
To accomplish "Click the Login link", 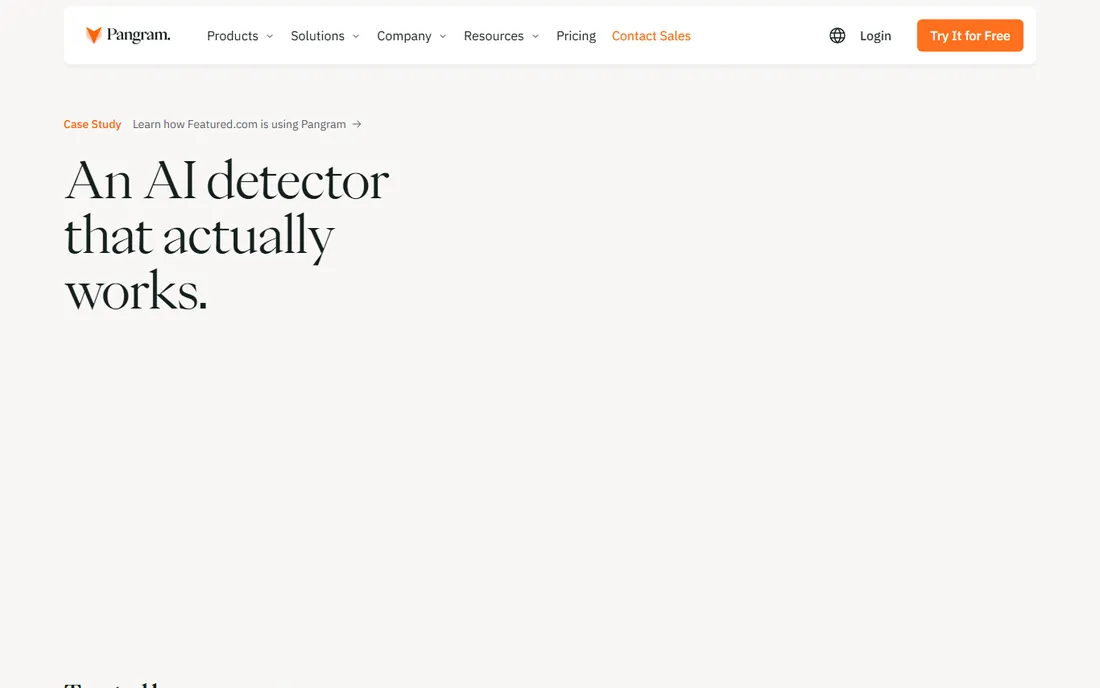I will coord(876,36).
